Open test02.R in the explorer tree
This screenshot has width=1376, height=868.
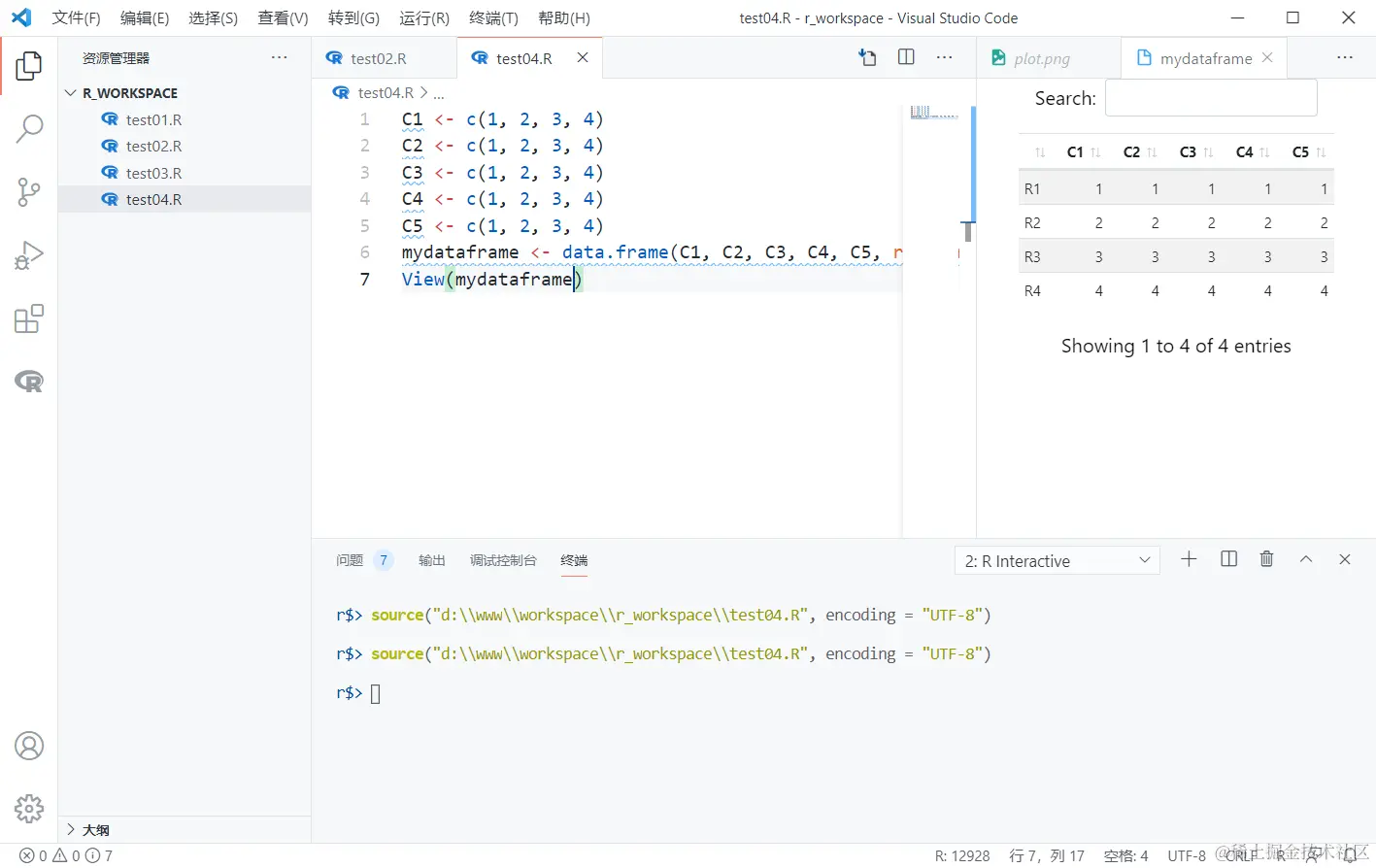[x=185, y=146]
